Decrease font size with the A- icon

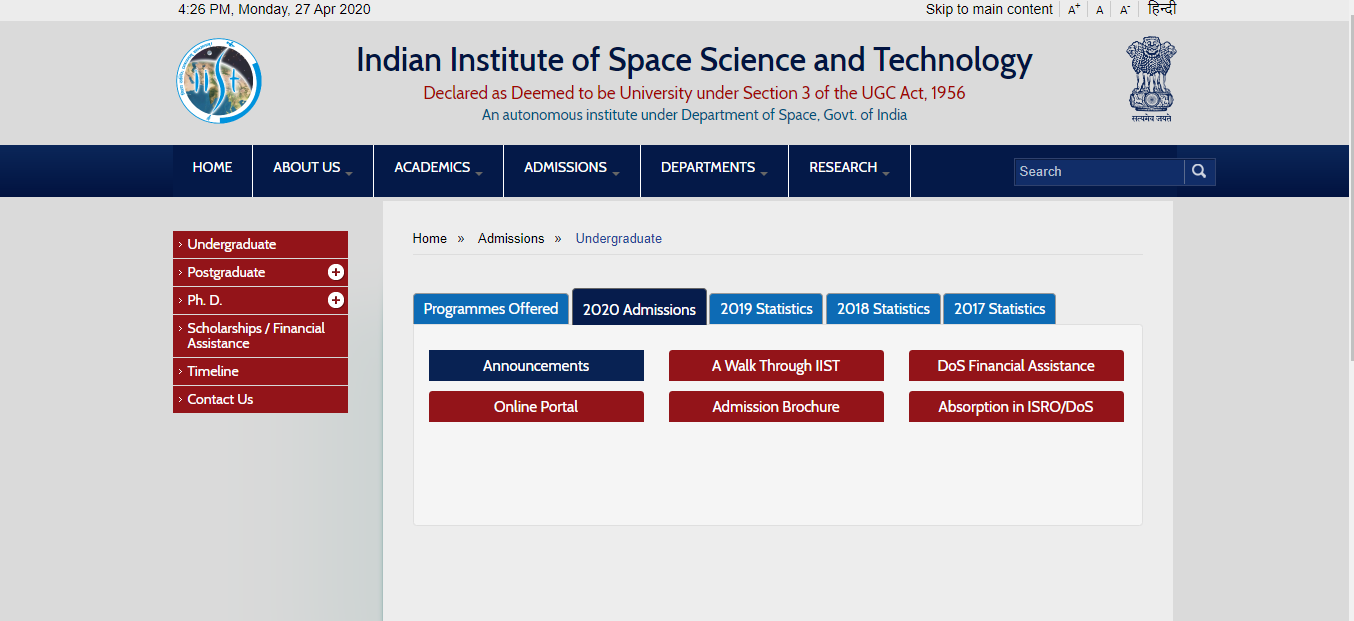(x=1124, y=9)
